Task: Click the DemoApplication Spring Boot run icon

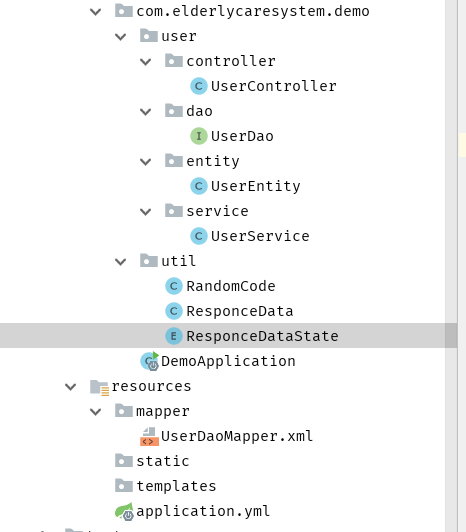Action: click(x=150, y=361)
